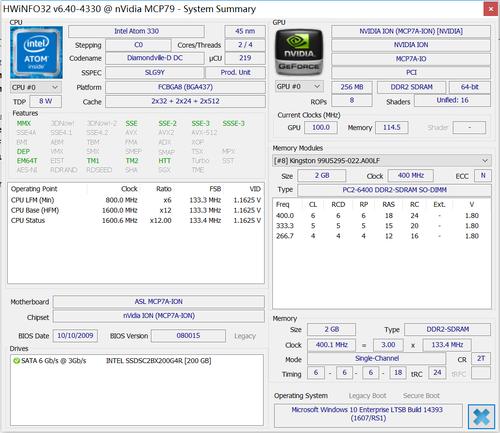The height and width of the screenshot is (433, 500).
Task: Click the module Clock 400 MHz field
Action: 411,175
